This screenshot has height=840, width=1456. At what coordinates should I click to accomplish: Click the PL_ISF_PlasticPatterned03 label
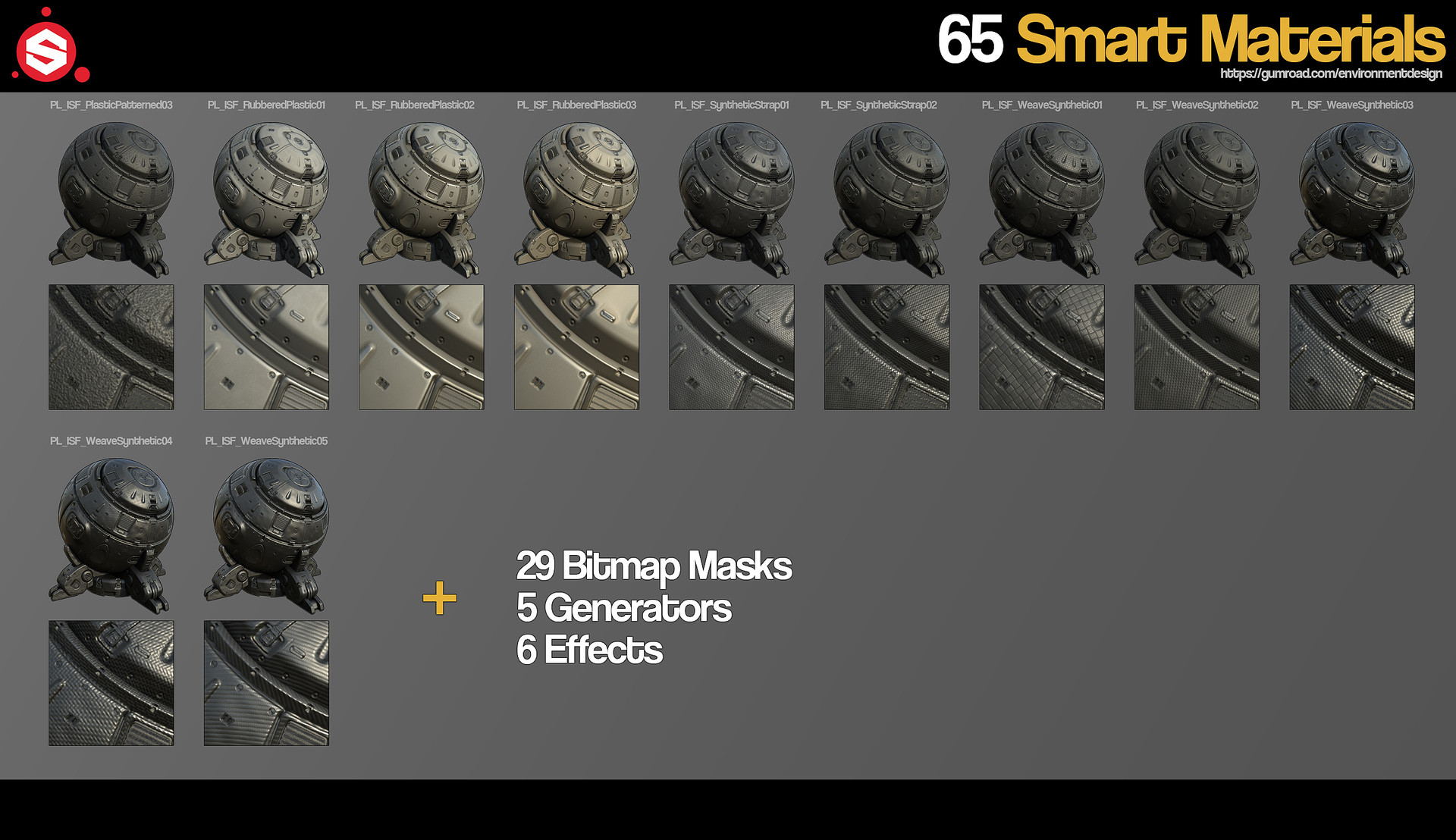[x=111, y=105]
